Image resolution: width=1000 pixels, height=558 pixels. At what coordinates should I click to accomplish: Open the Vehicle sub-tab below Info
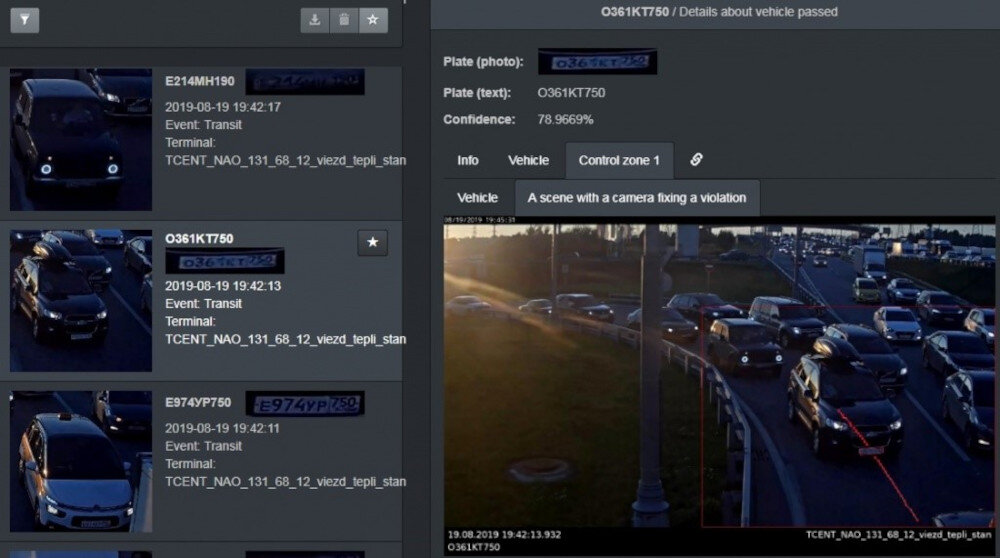point(477,198)
